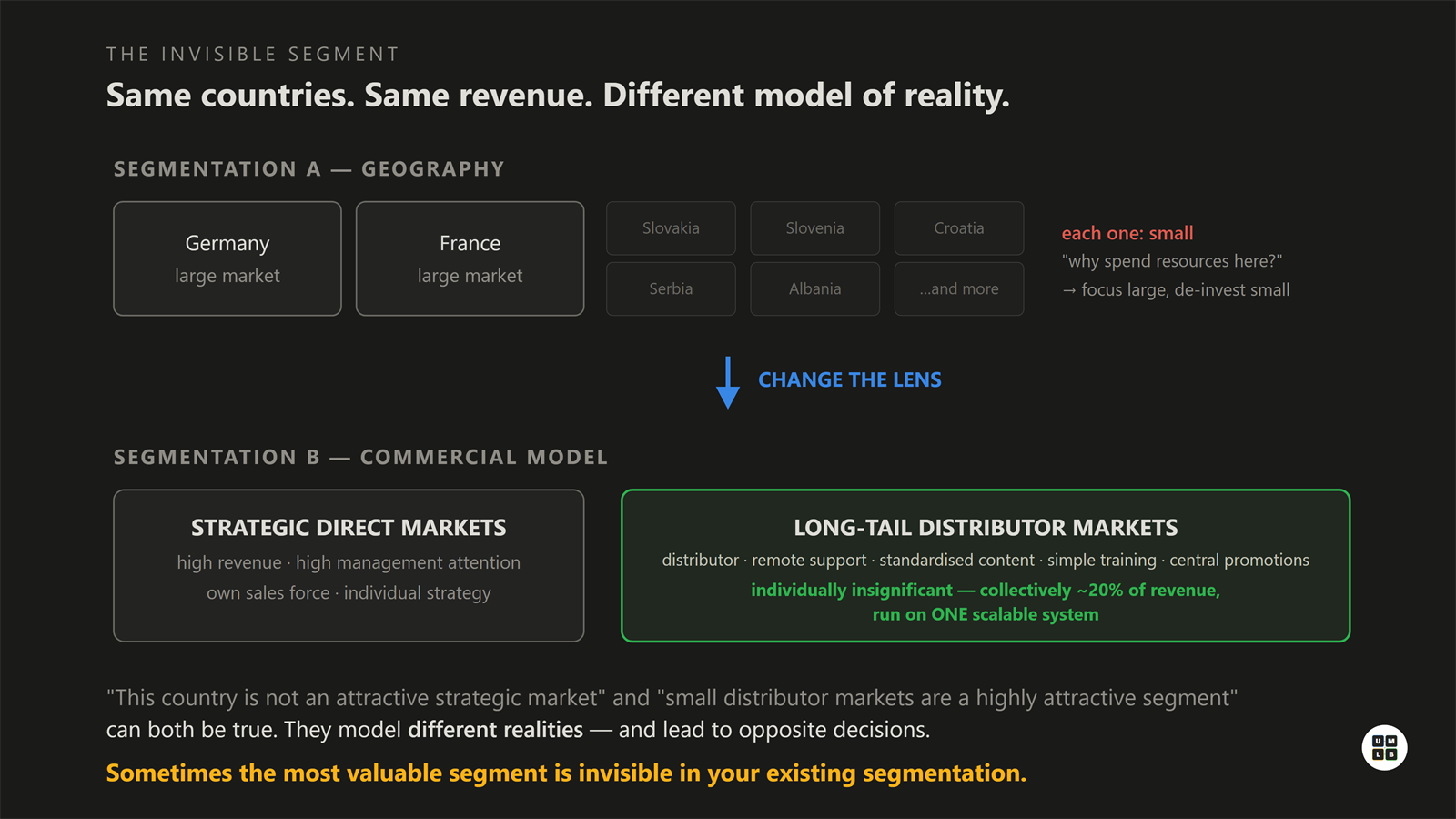Select the Strategic Direct Markets card
Viewport: 1456px width, 819px height.
click(349, 566)
